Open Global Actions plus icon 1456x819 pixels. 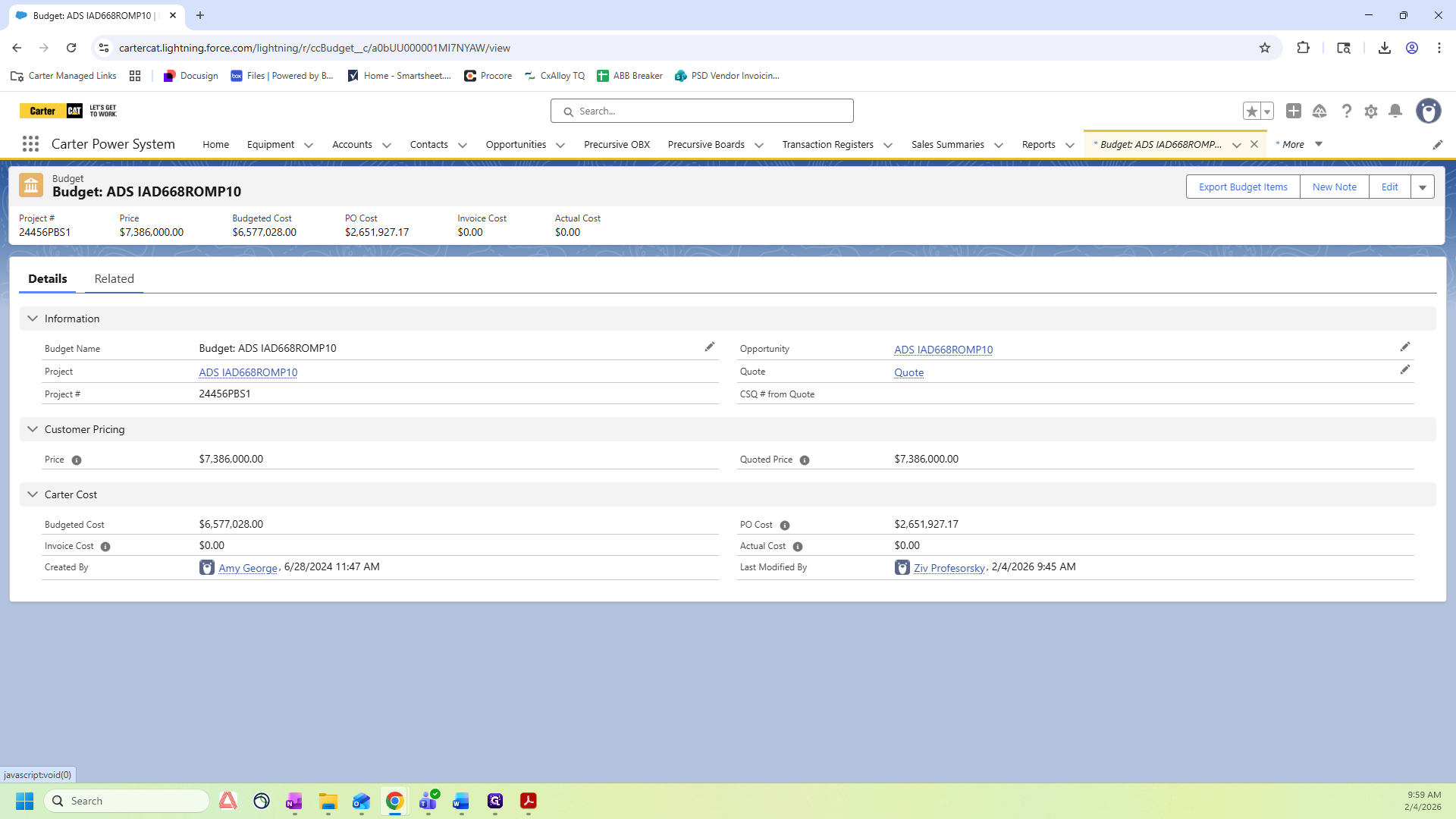[x=1294, y=111]
